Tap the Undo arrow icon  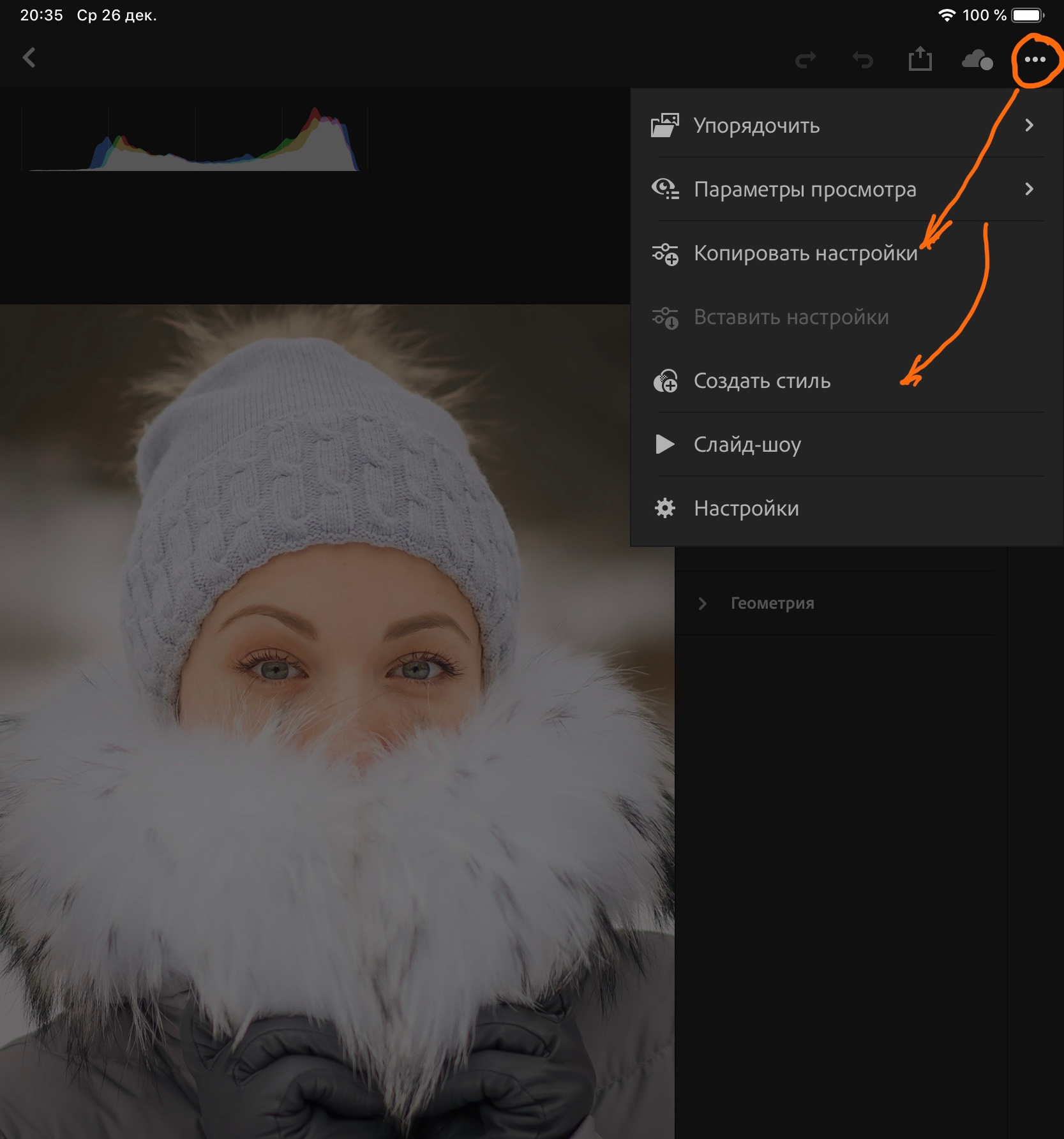[x=862, y=59]
